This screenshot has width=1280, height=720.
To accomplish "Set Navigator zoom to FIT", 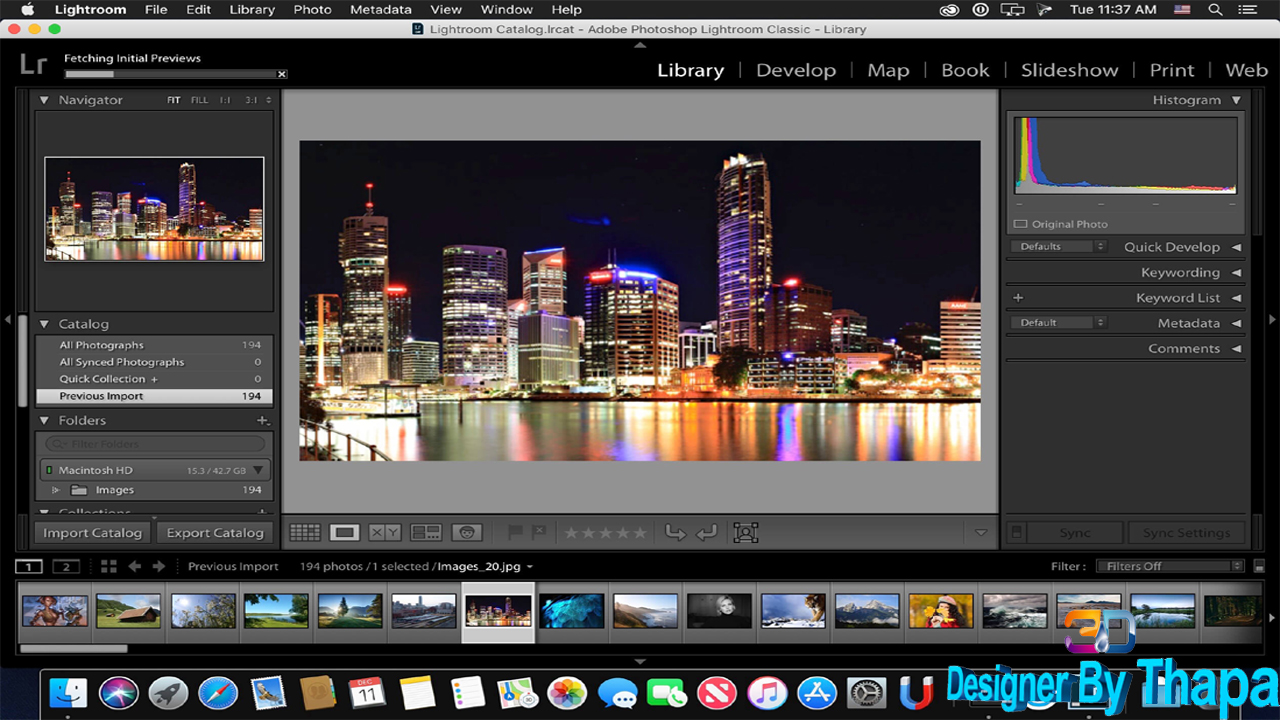I will pos(174,100).
